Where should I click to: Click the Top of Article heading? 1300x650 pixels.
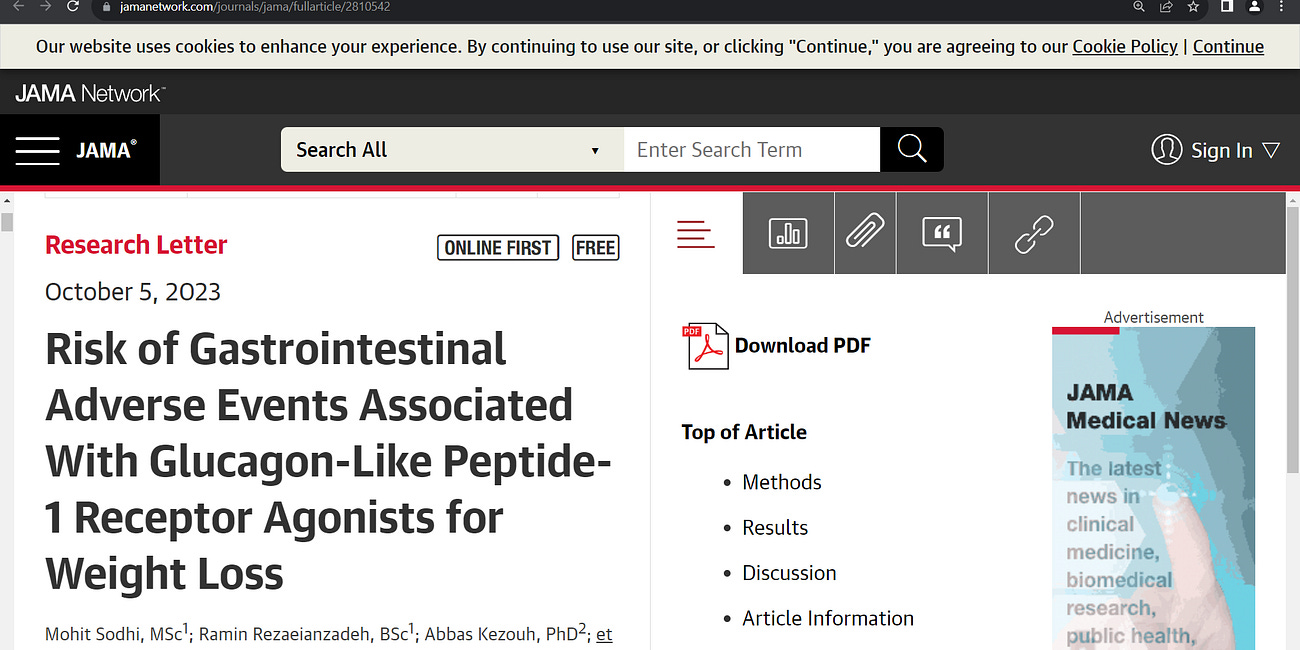[x=744, y=432]
